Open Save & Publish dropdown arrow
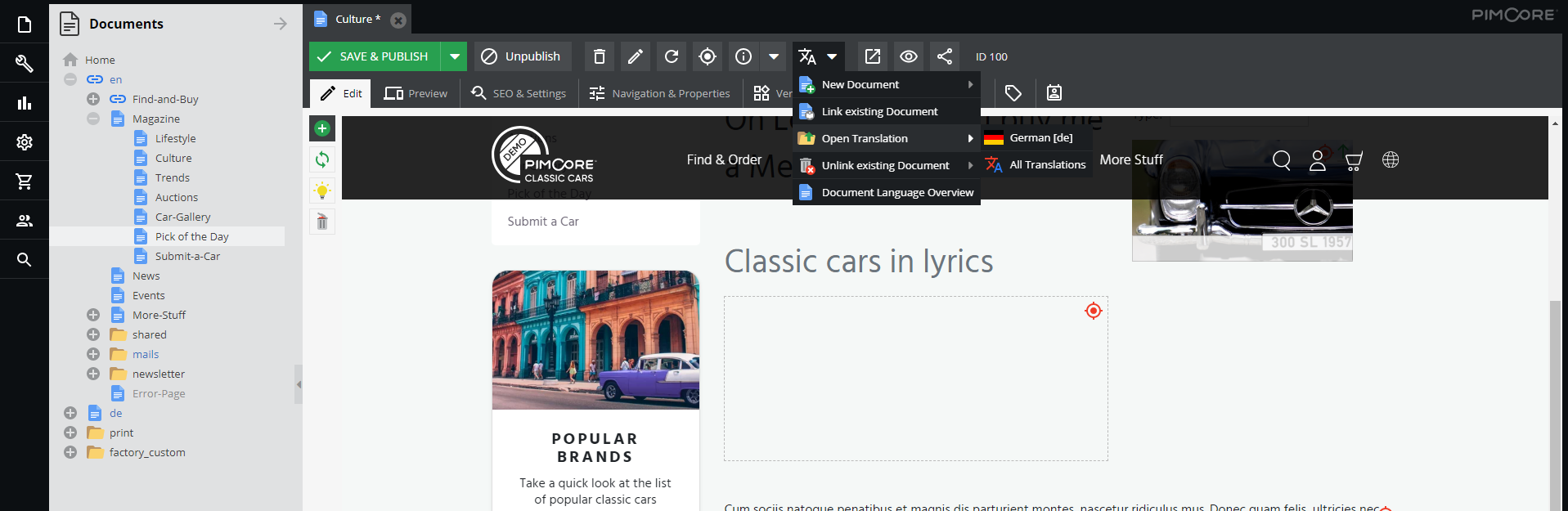1568x511 pixels. 454,56
